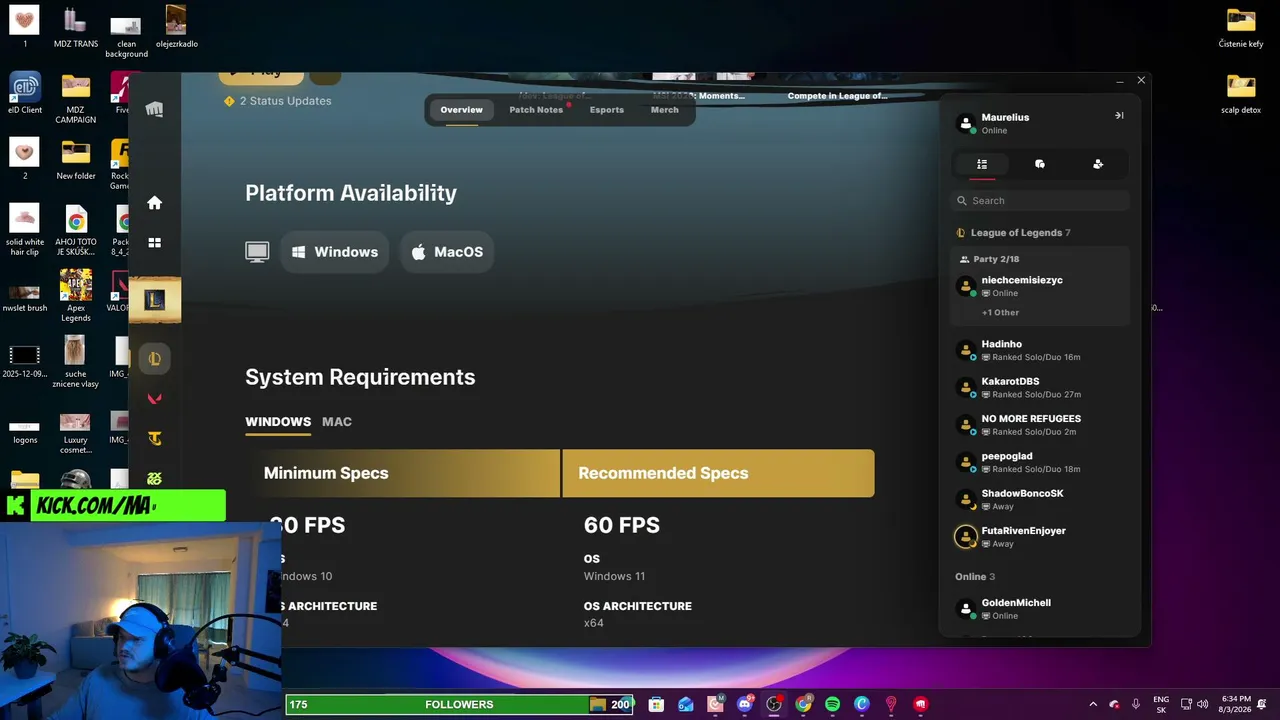Open the eID Client desktop shortcut
The image size is (1280, 720).
click(25, 93)
